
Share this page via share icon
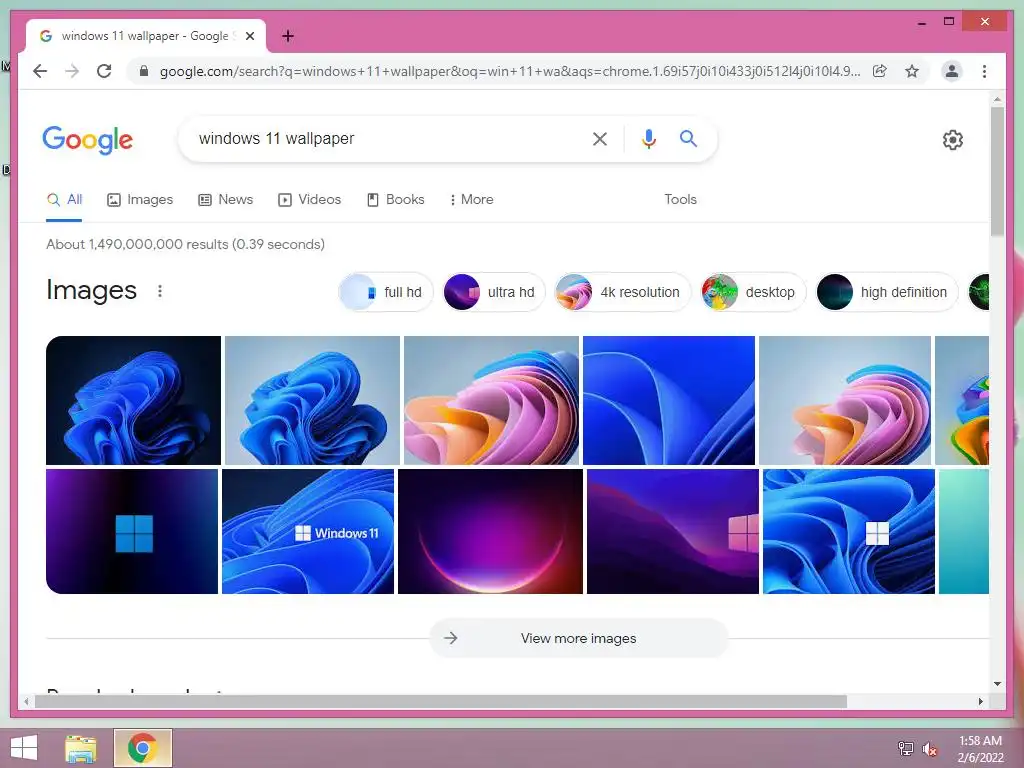880,71
